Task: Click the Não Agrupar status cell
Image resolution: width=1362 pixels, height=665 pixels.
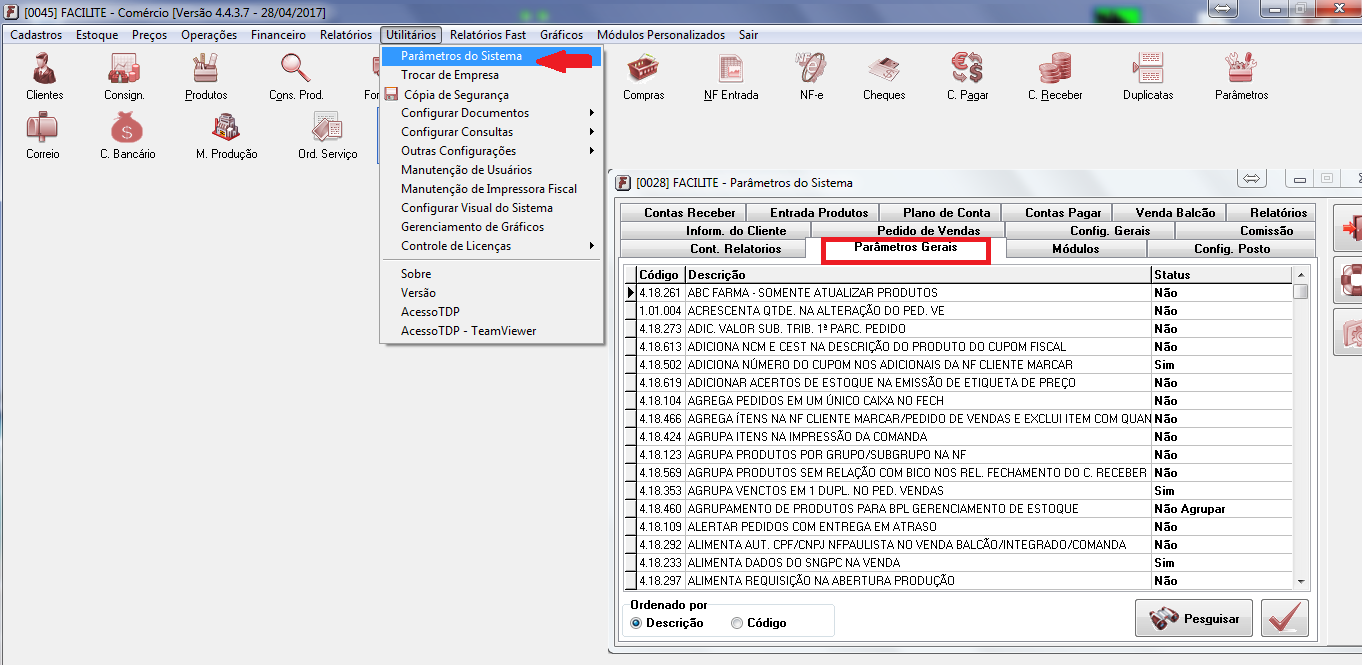Action: pyautogui.click(x=1221, y=509)
